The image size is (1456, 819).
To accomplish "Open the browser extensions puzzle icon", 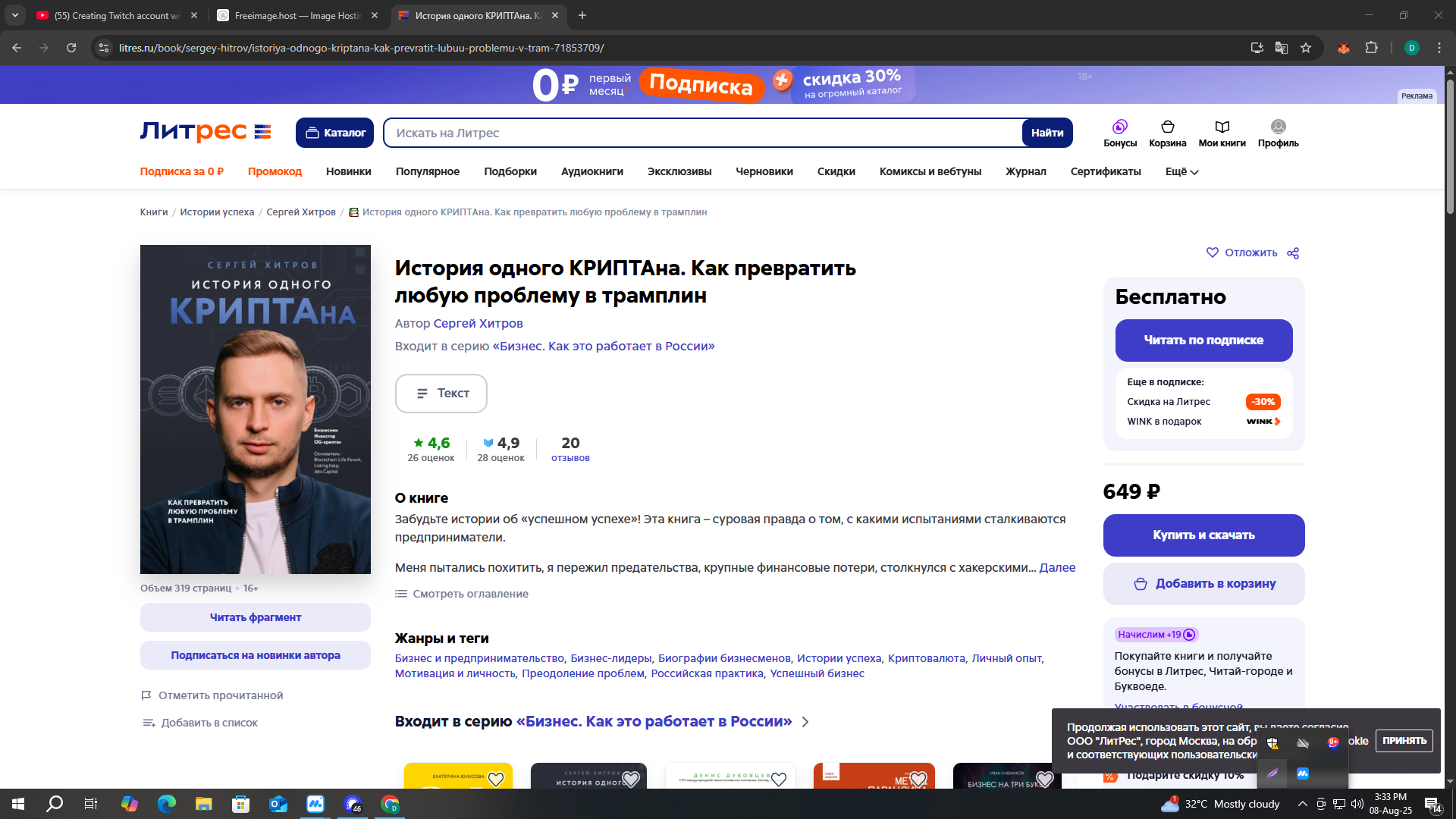I will coord(1372,48).
